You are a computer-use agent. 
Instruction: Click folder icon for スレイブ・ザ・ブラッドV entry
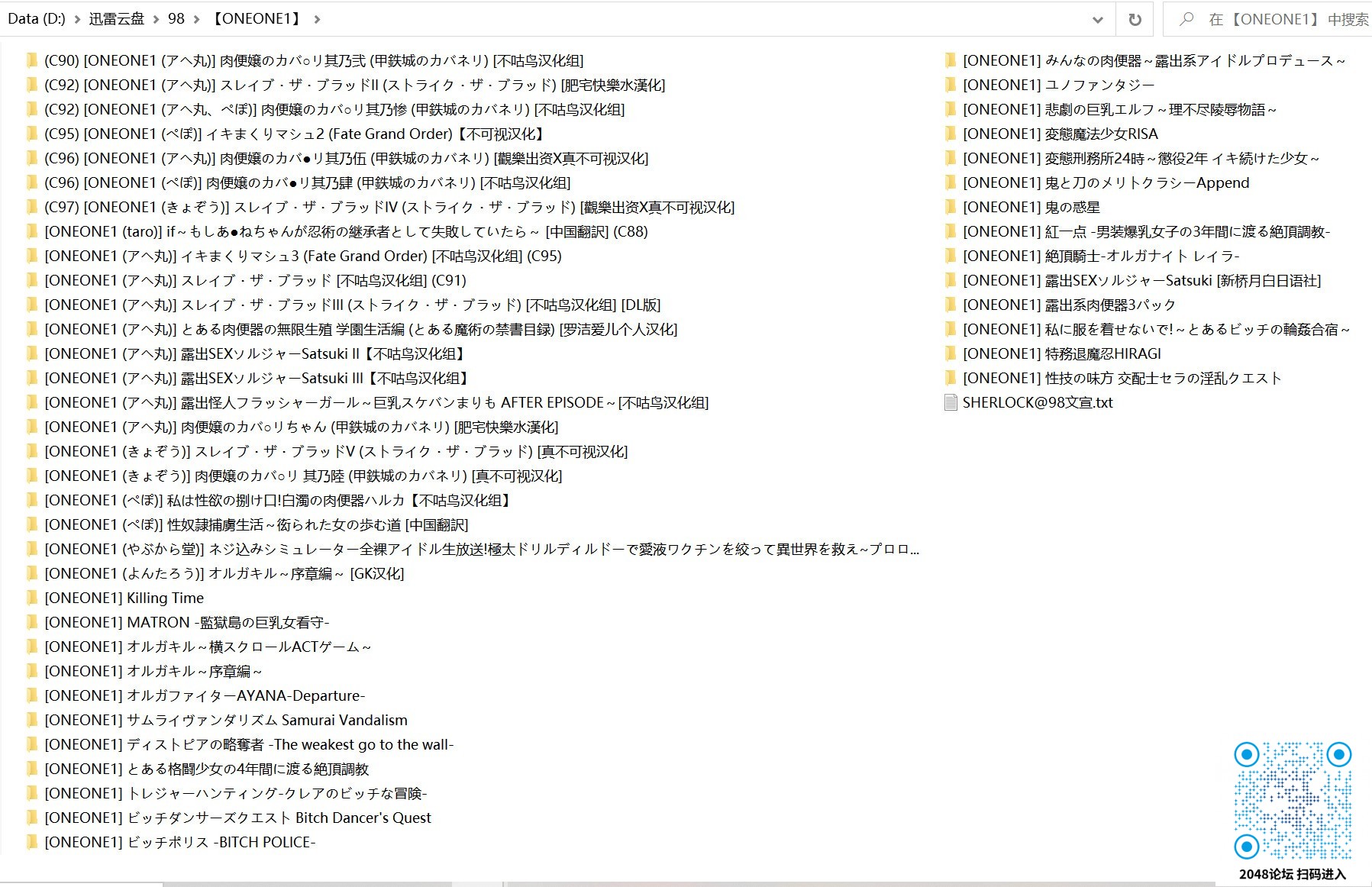[x=31, y=451]
